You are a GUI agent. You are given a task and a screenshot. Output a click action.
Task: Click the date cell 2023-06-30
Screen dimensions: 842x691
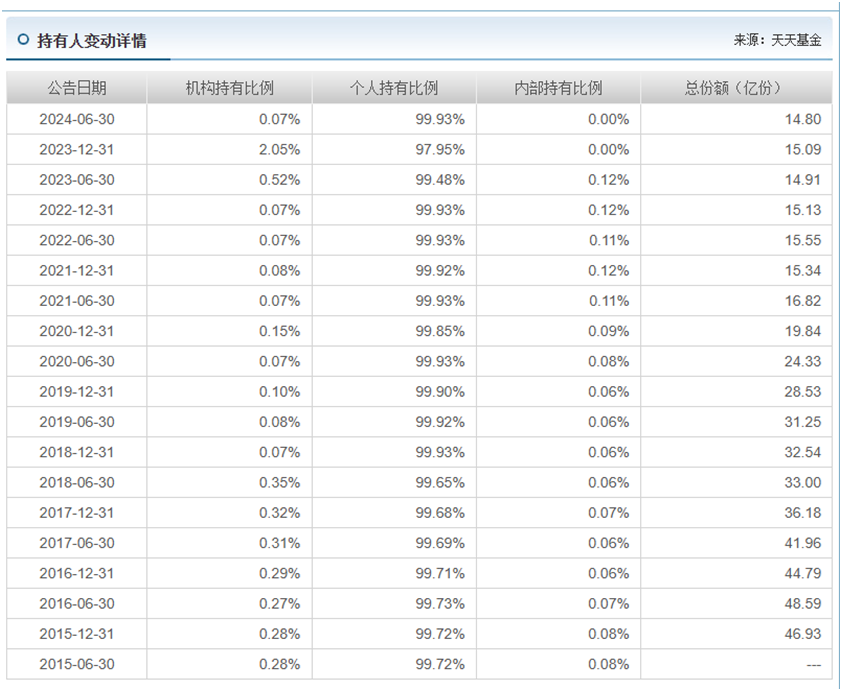coord(77,180)
